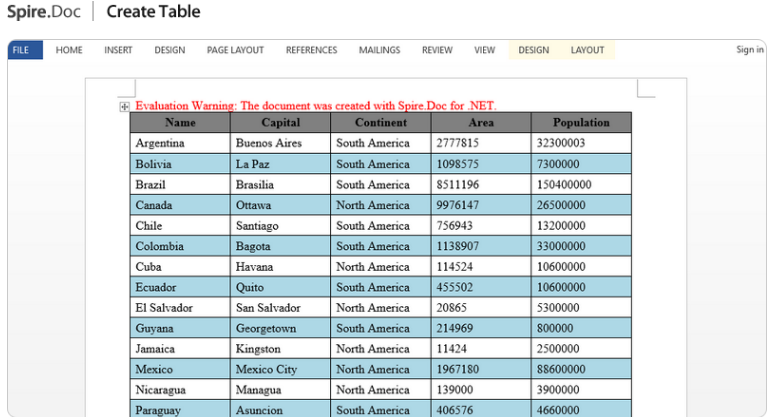Click the red Evaluation Warning text
Screen dimensions: 768x417
click(316, 106)
